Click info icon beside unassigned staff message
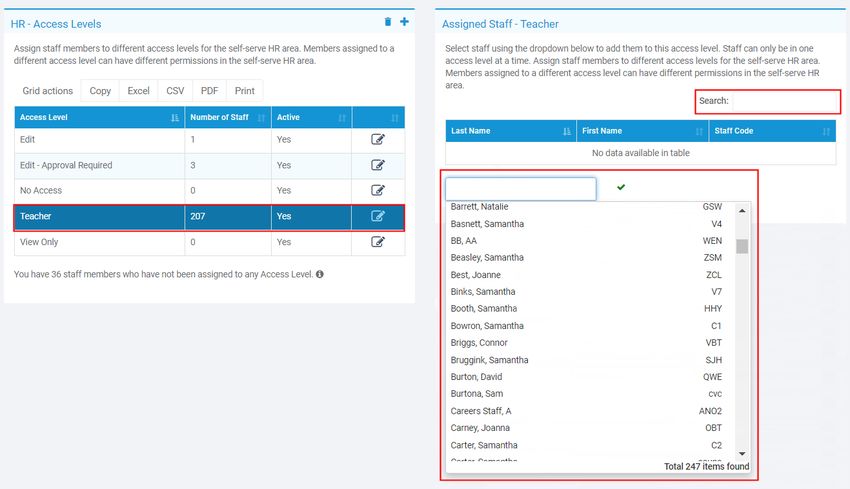The image size is (850, 489). click(320, 274)
